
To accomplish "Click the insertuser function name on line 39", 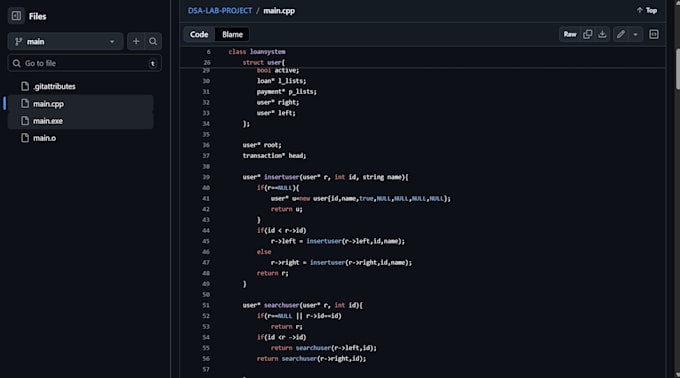I will tap(281, 177).
